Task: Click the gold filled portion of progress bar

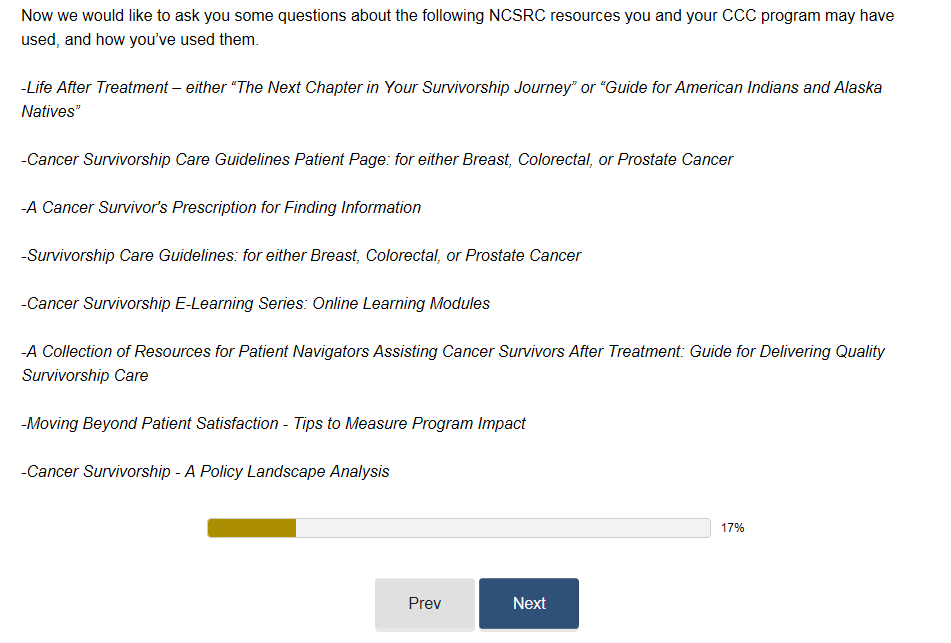Action: (x=251, y=528)
